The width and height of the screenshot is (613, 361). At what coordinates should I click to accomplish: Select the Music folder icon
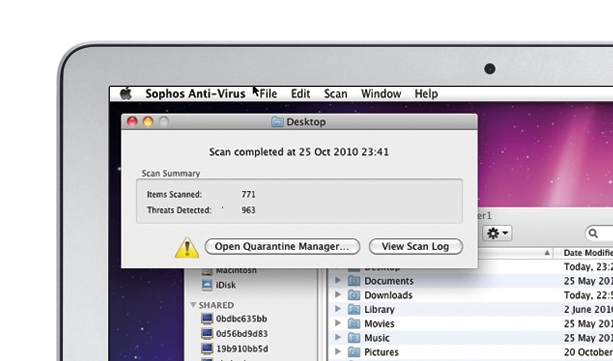pos(354,338)
